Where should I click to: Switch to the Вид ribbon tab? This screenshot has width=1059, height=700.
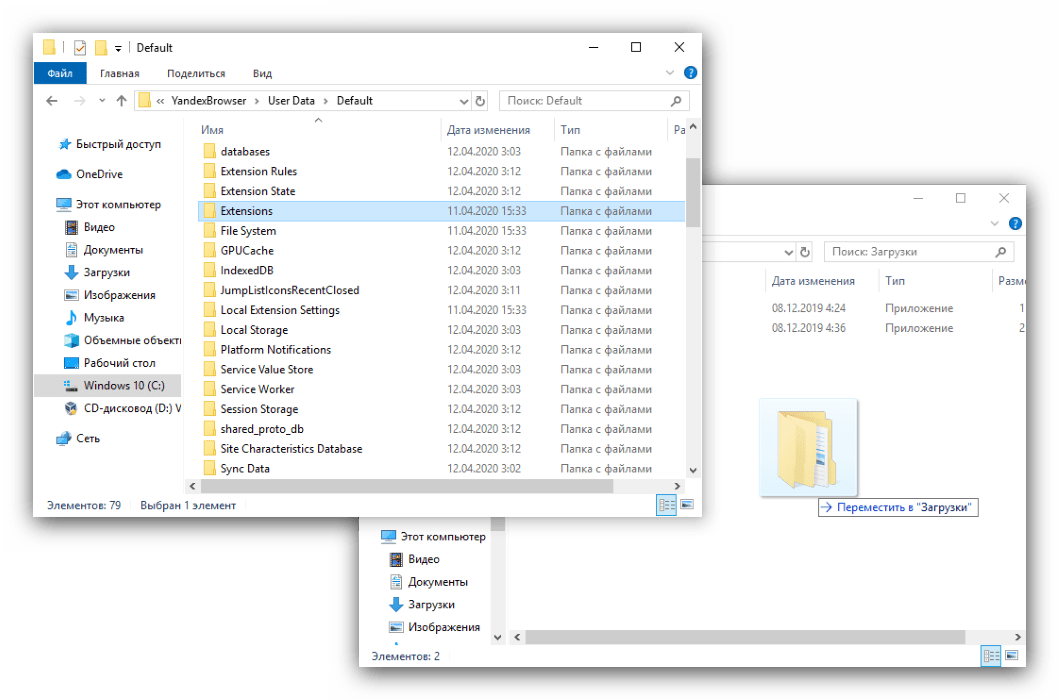click(262, 73)
